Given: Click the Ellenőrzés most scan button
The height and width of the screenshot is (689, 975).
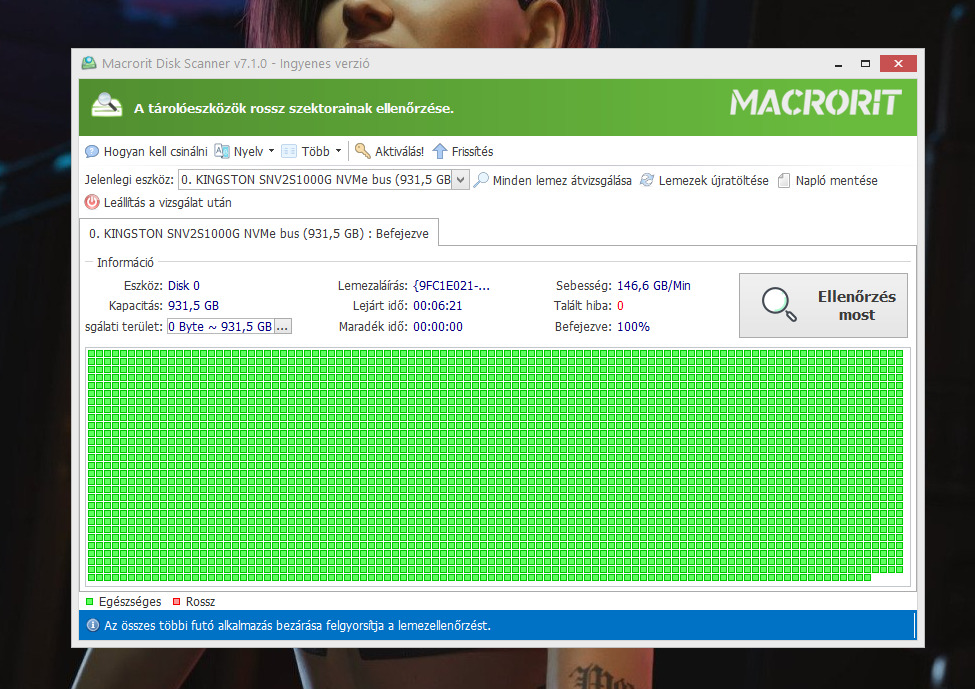Looking at the screenshot, I should point(823,305).
